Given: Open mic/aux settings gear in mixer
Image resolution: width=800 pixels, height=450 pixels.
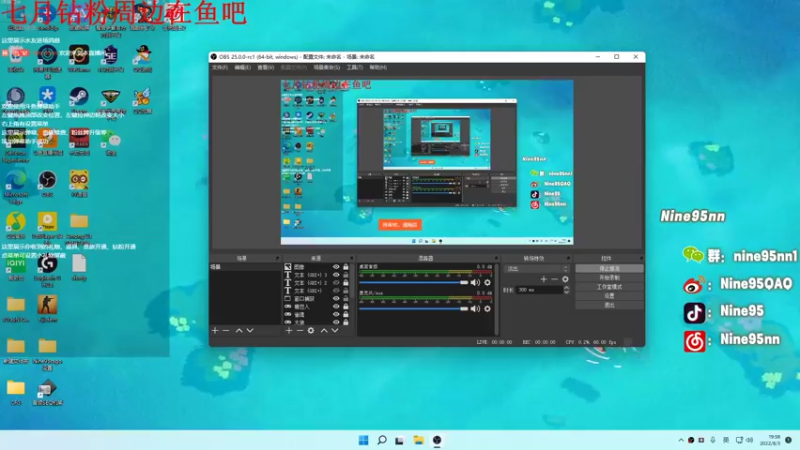Looking at the screenshot, I should click(487, 309).
